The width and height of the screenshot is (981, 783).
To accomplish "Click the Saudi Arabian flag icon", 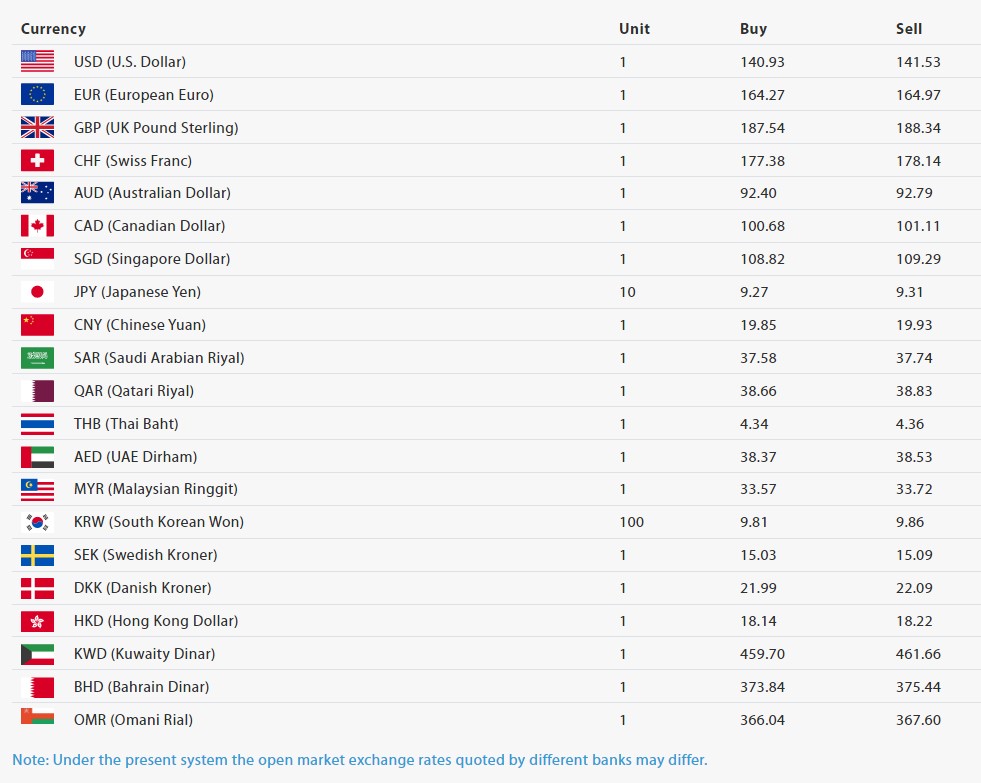I will point(37,358).
